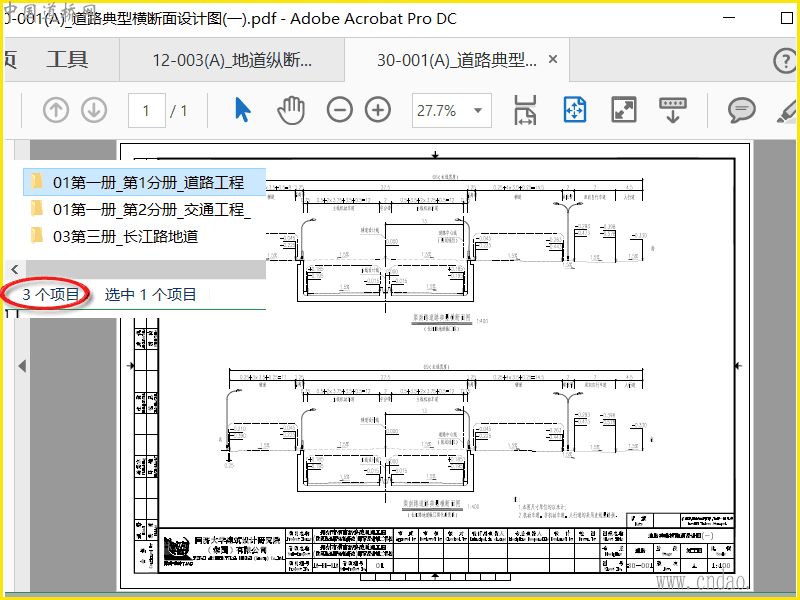
Task: Click the Fit Width scrolling icon
Action: pos(525,110)
